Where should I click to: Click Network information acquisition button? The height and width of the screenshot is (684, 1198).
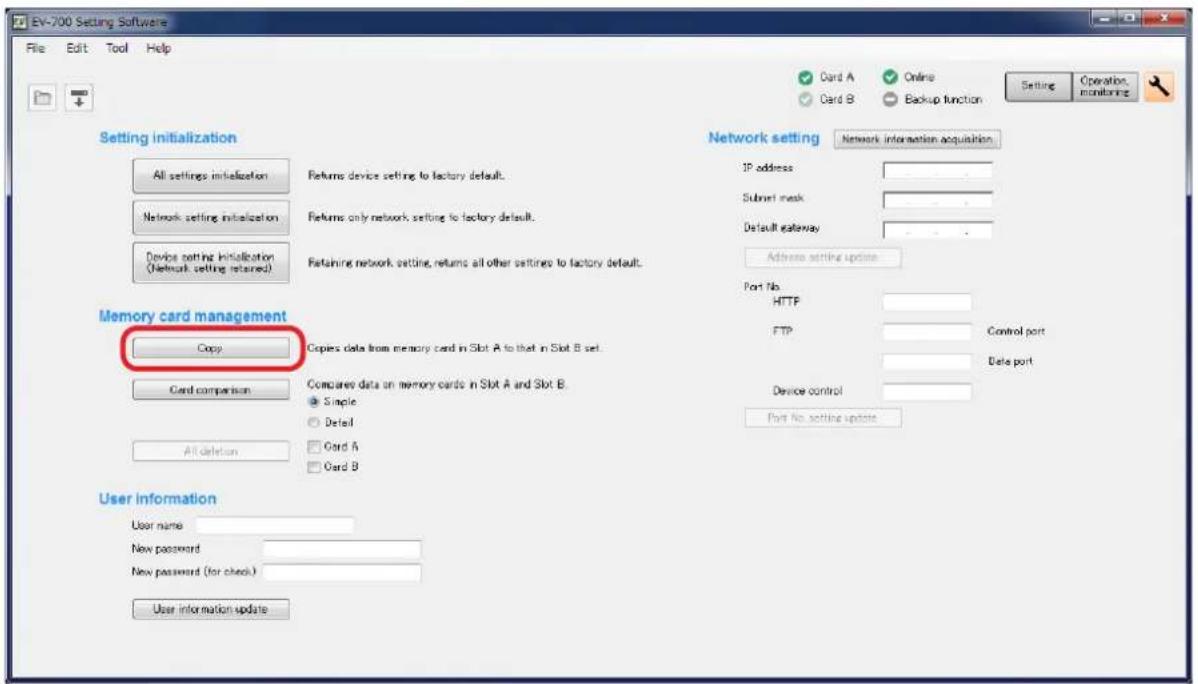coord(917,140)
